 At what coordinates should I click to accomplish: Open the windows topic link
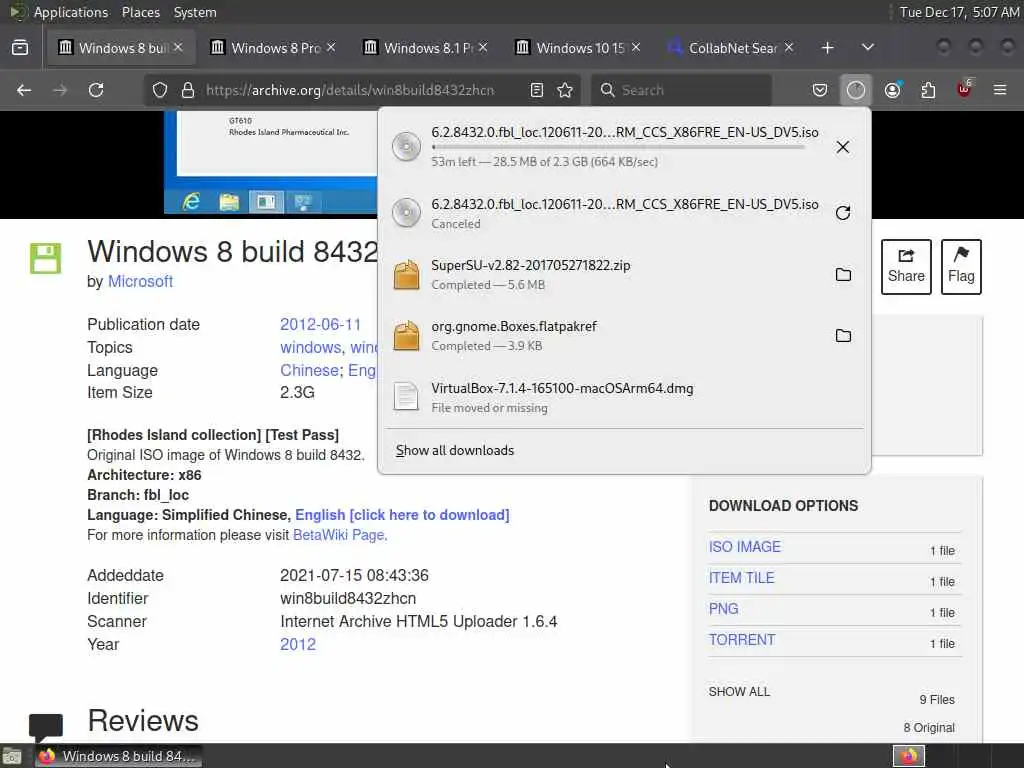[311, 347]
